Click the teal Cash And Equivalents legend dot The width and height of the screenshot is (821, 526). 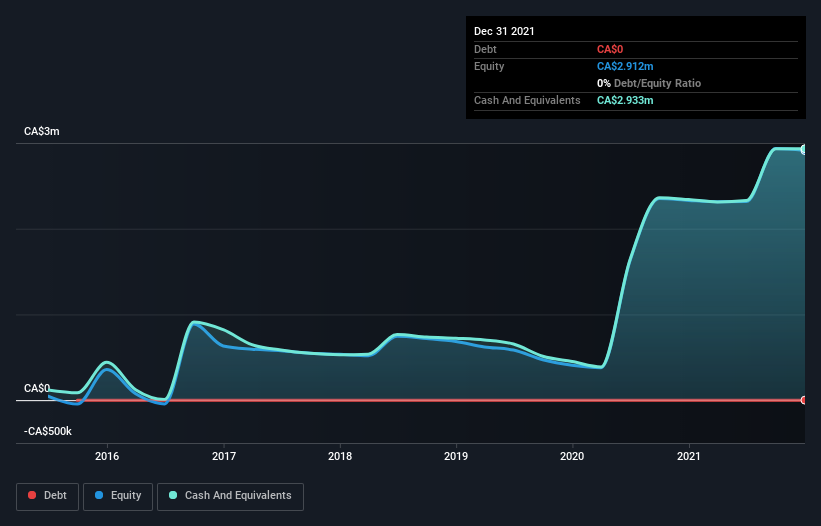[173, 495]
